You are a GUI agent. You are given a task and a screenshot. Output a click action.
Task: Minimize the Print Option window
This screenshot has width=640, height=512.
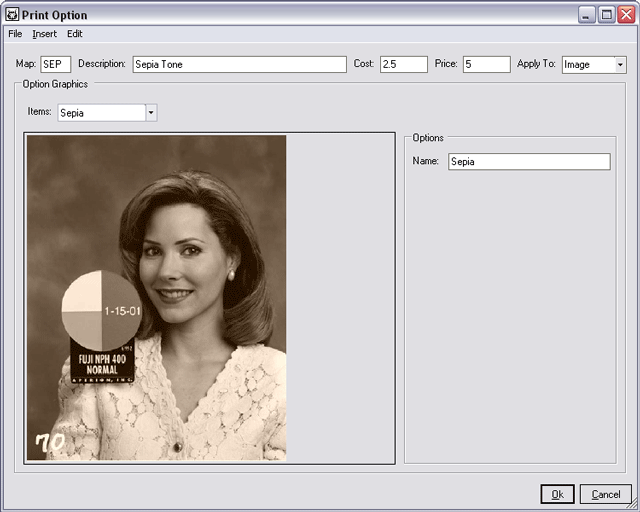(586, 15)
